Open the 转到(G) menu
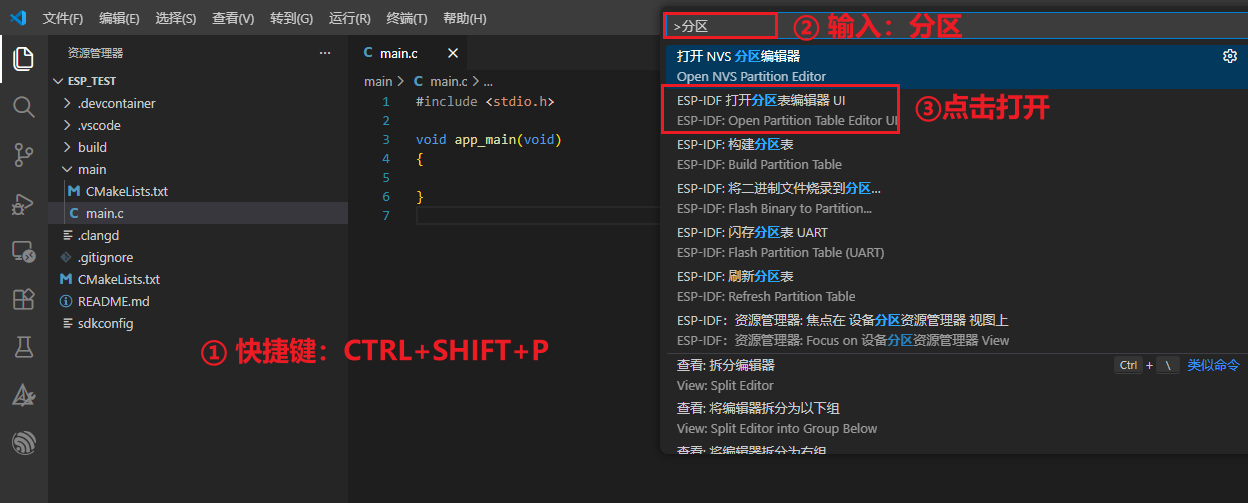The height and width of the screenshot is (503, 1248). point(291,19)
